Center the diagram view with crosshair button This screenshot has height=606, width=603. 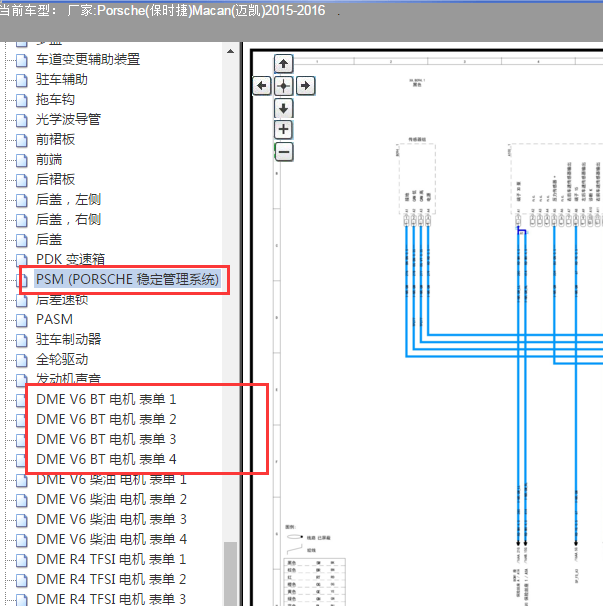[x=284, y=85]
